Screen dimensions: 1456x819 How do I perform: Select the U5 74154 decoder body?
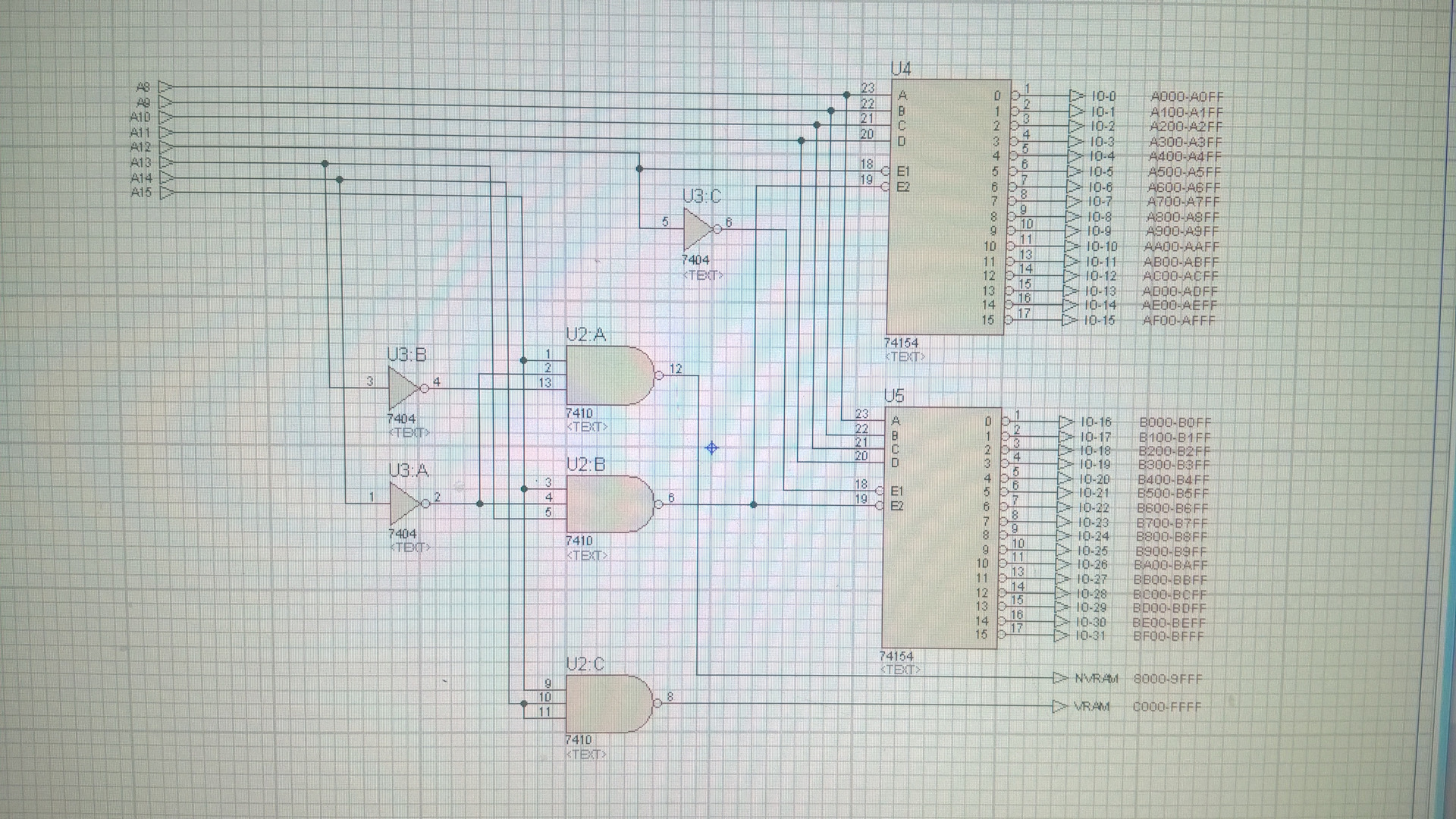tap(941, 527)
